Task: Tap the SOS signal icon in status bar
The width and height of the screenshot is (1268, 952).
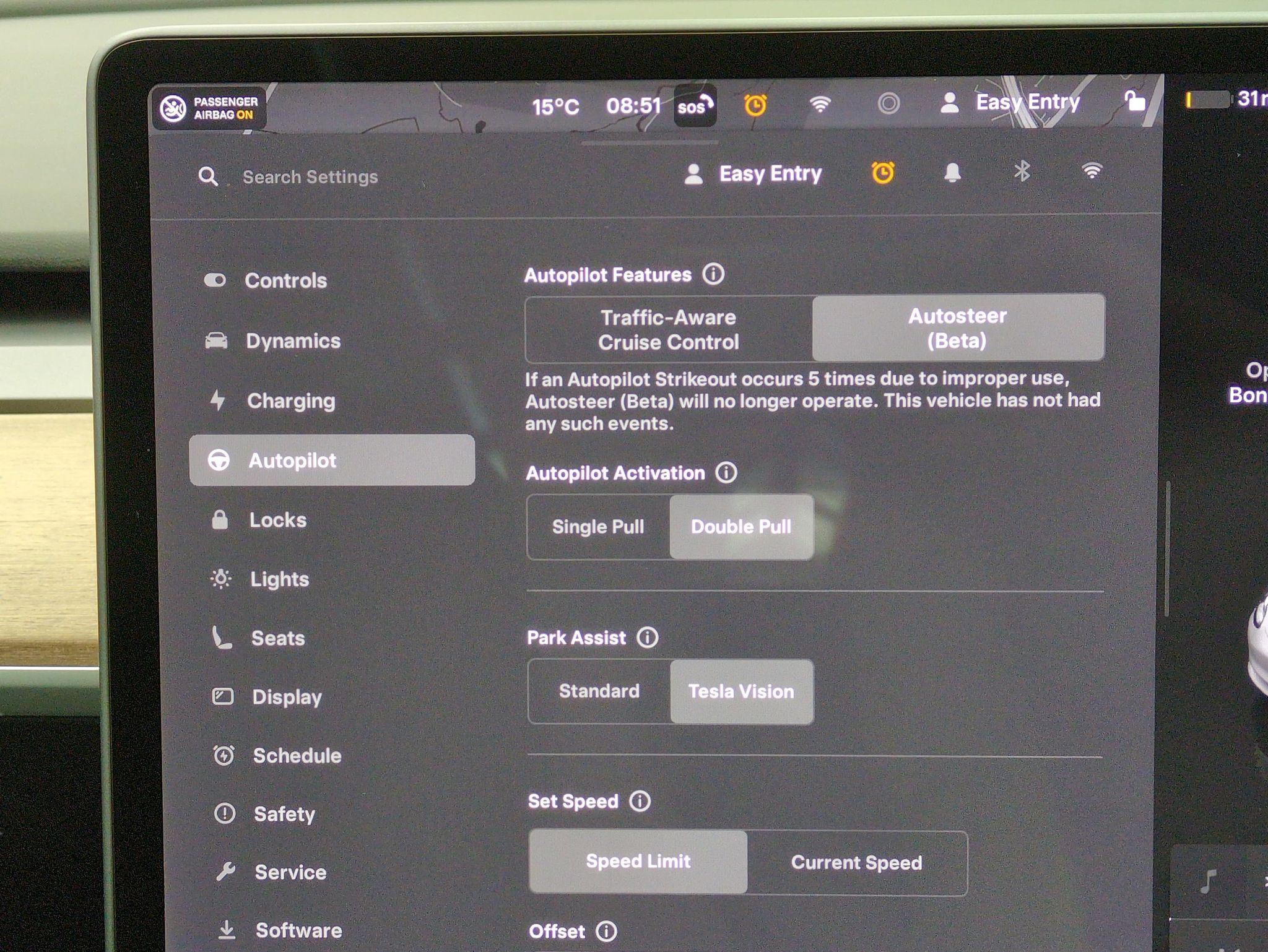Action: (695, 106)
